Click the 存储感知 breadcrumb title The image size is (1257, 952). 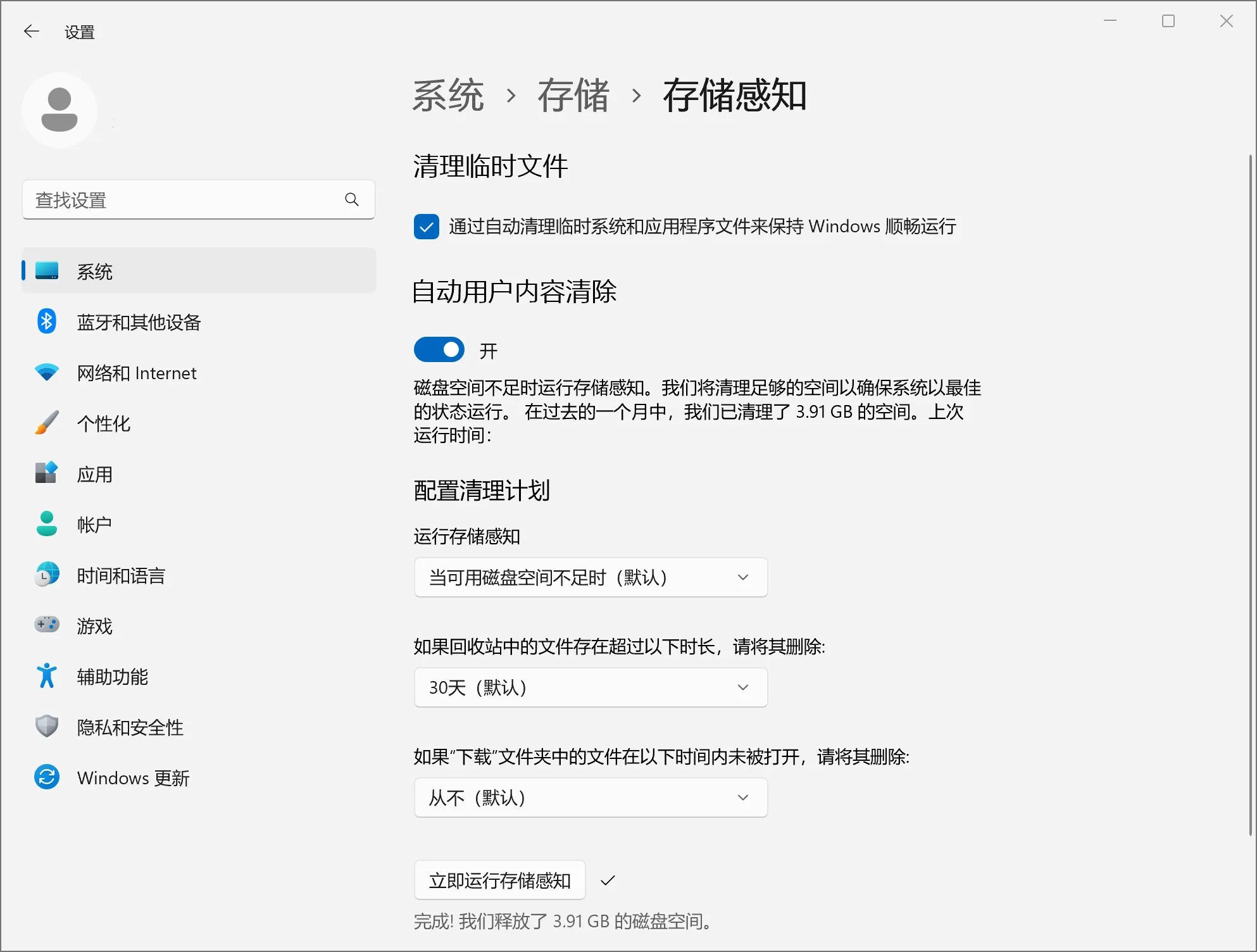tap(734, 96)
